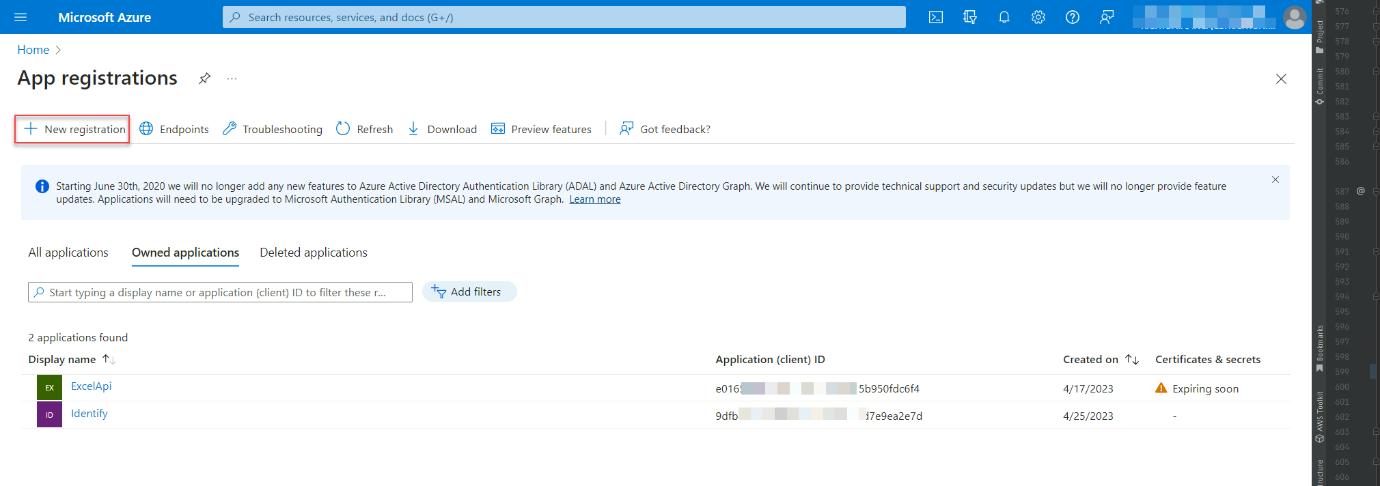Click the ExcelApi EX app icon
This screenshot has height=486, width=1380.
pos(49,388)
